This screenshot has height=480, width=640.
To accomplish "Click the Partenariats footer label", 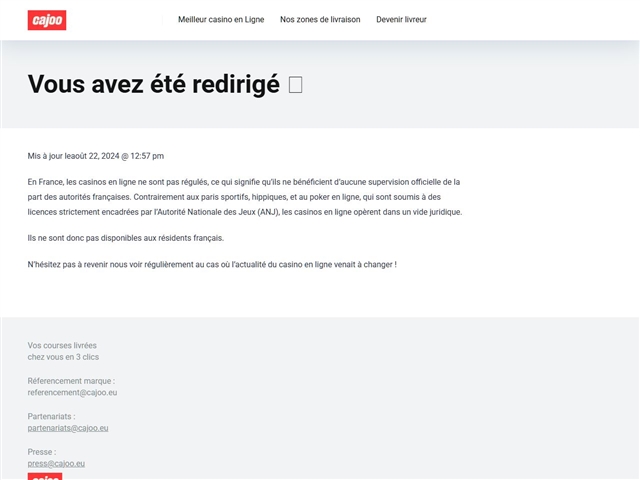I will pos(51,416).
